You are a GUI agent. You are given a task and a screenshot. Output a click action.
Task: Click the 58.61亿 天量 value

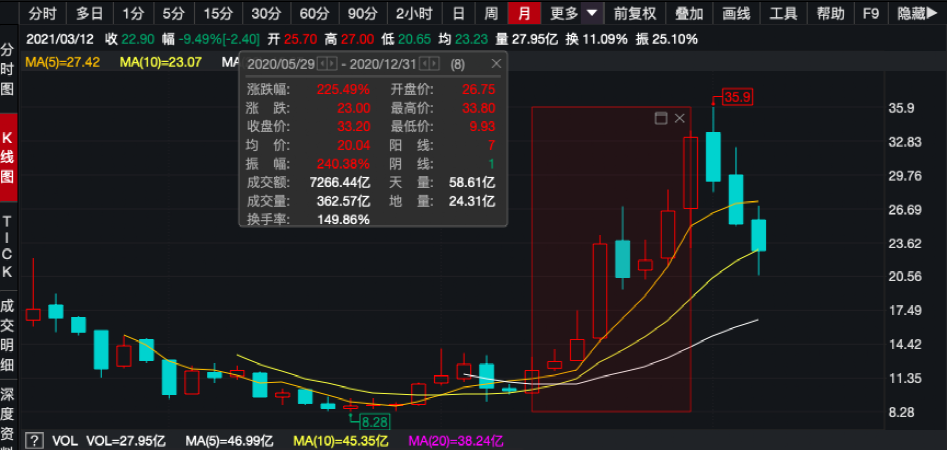pos(472,182)
